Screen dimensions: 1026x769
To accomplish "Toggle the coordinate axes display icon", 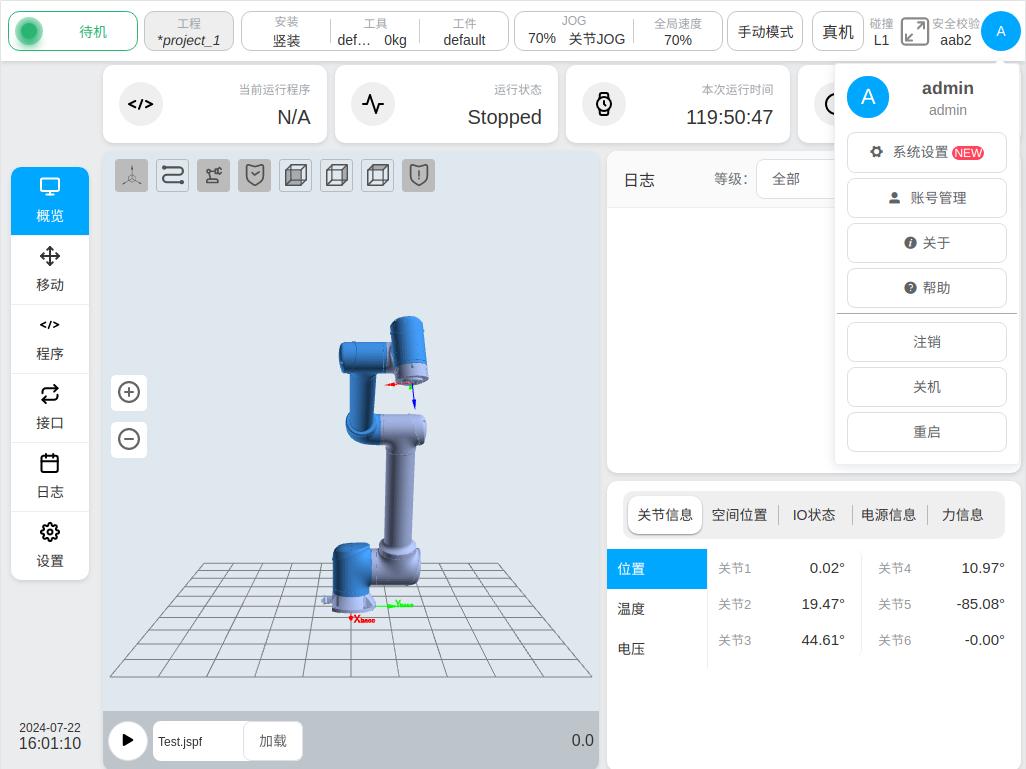I will pyautogui.click(x=131, y=176).
